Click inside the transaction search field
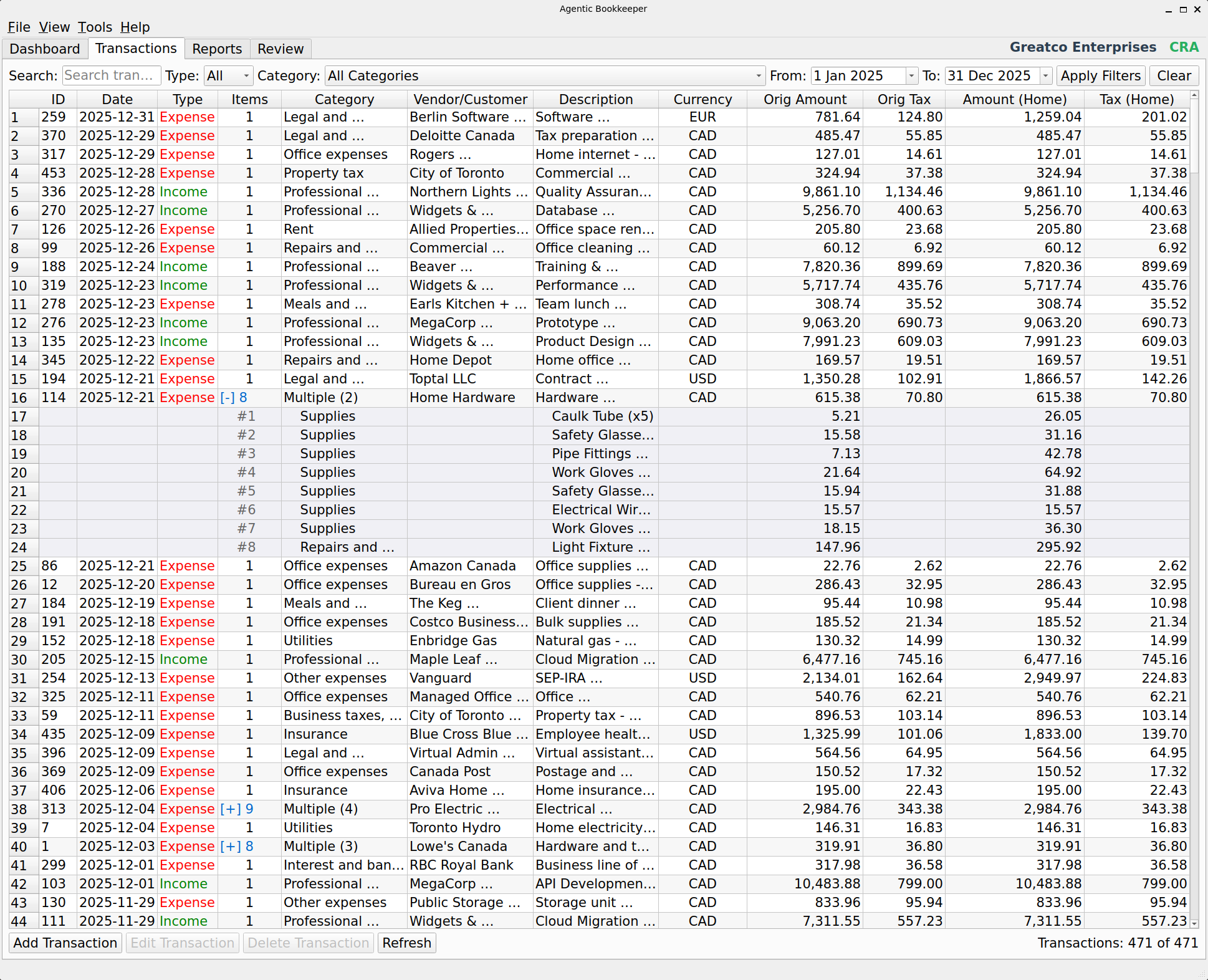The height and width of the screenshot is (980, 1208). 111,75
